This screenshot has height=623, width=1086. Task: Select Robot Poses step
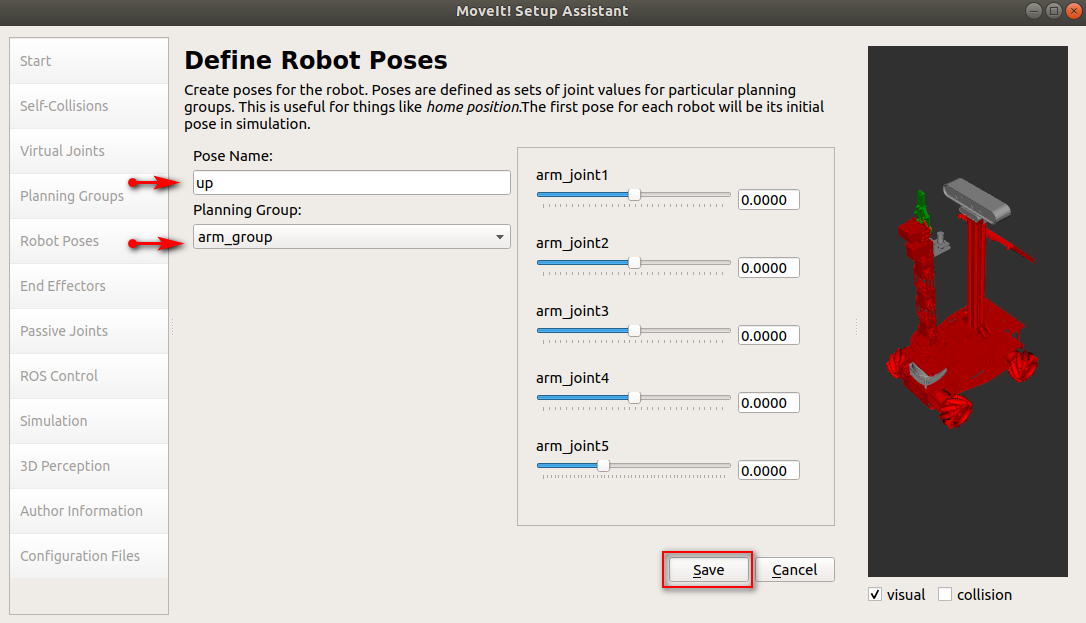click(x=89, y=241)
